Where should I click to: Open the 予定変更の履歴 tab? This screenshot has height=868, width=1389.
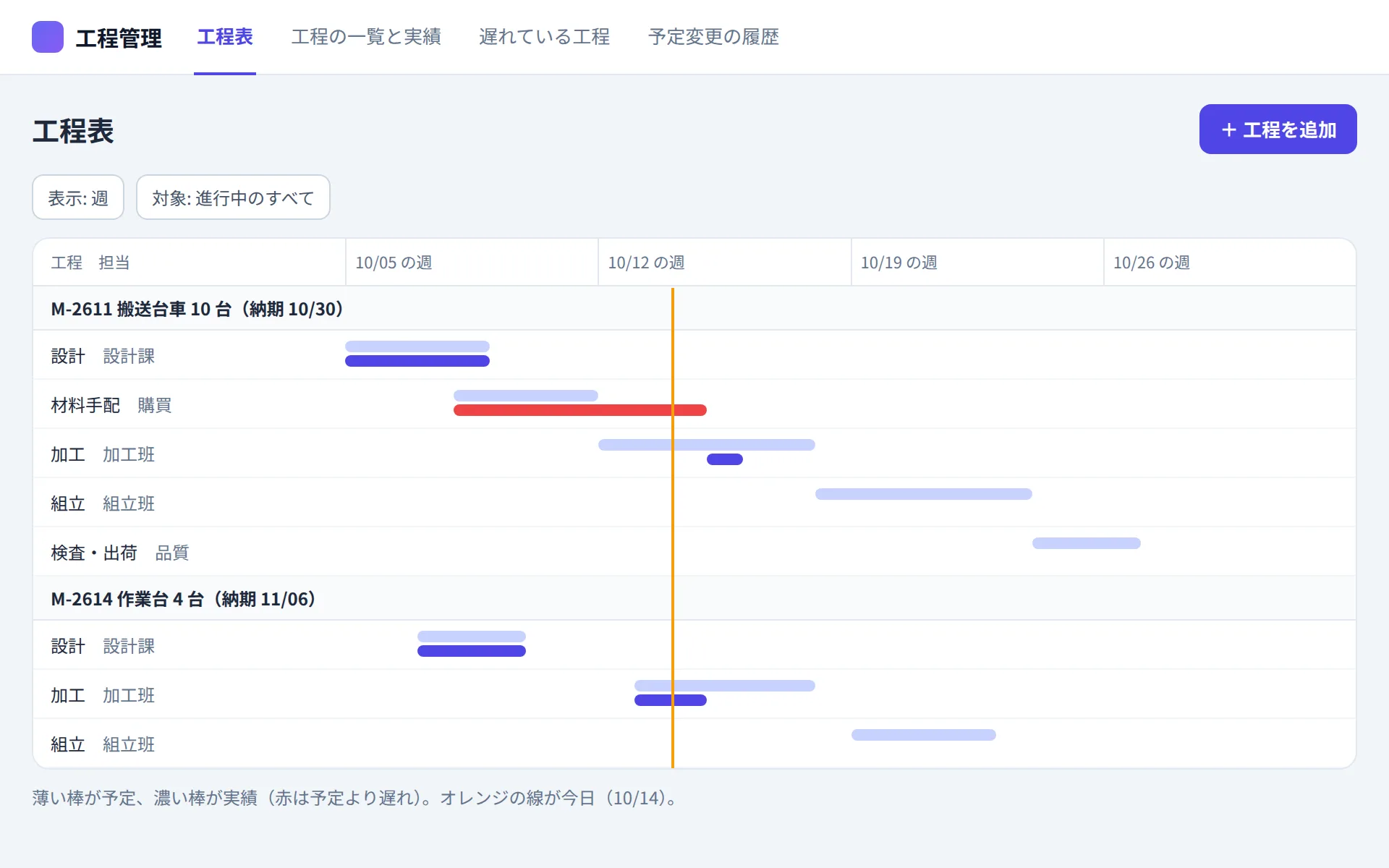pyautogui.click(x=713, y=37)
